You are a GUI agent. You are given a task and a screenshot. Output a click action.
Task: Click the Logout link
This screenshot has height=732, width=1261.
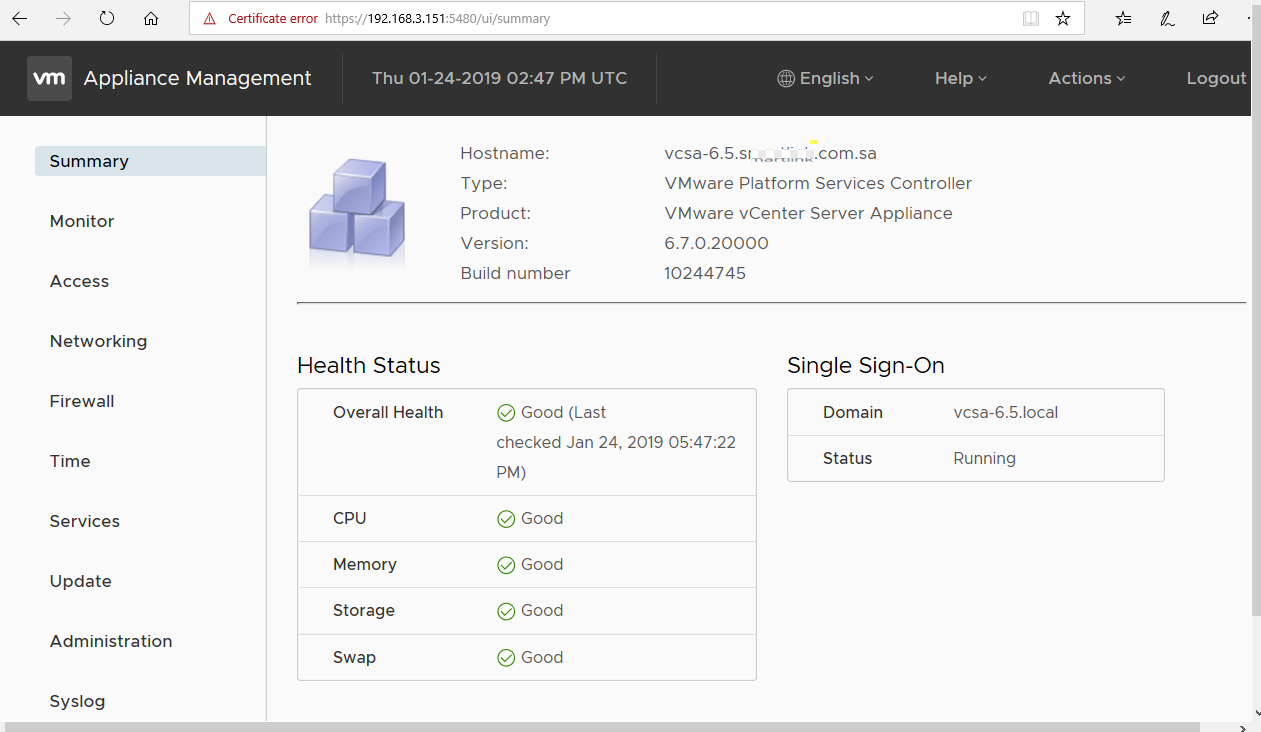[x=1216, y=78]
